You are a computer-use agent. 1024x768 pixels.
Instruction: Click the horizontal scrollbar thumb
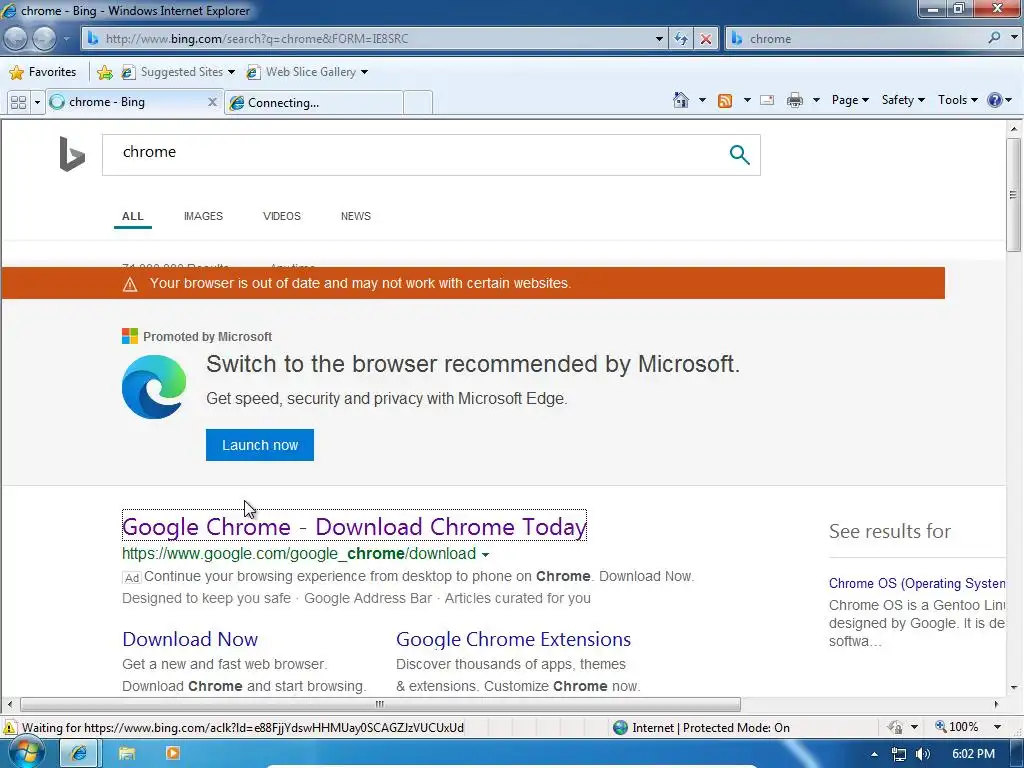380,704
